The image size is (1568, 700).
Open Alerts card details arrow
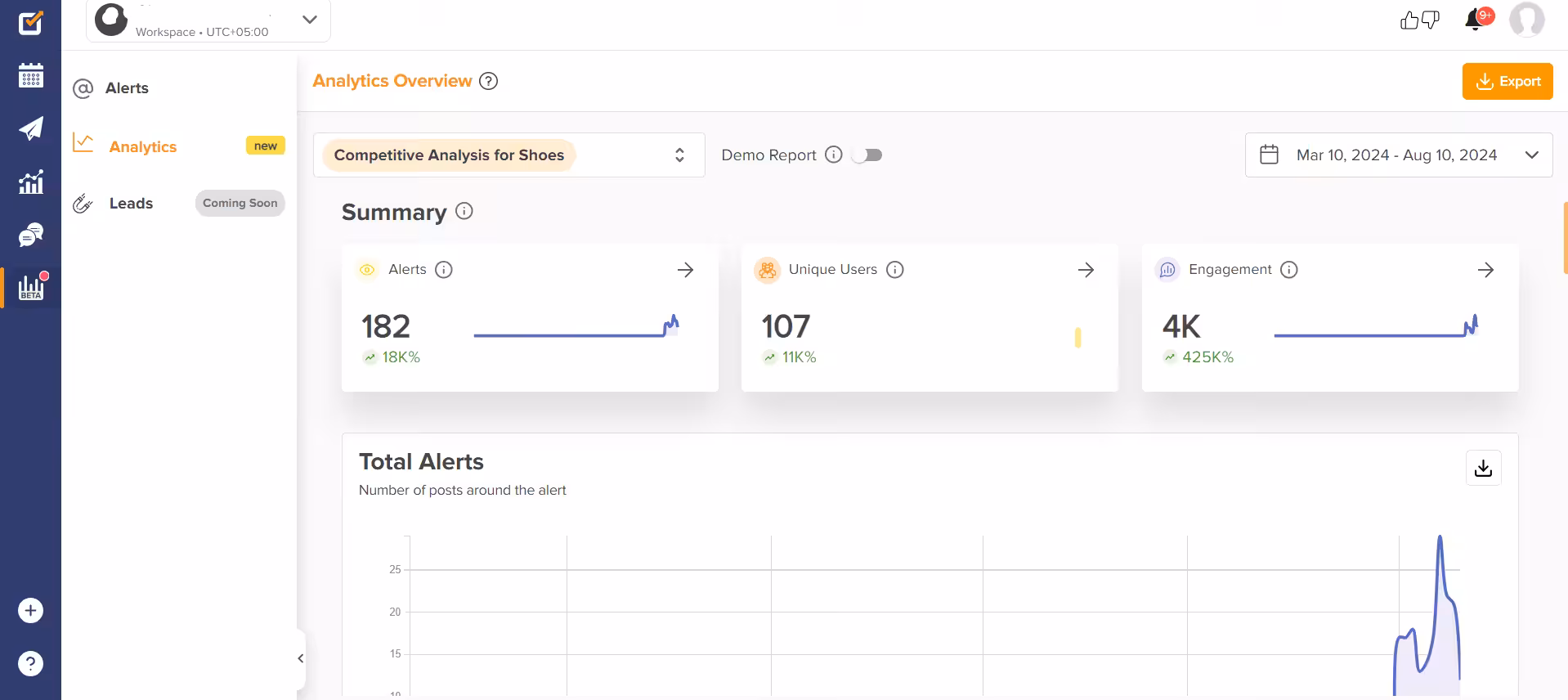(685, 270)
